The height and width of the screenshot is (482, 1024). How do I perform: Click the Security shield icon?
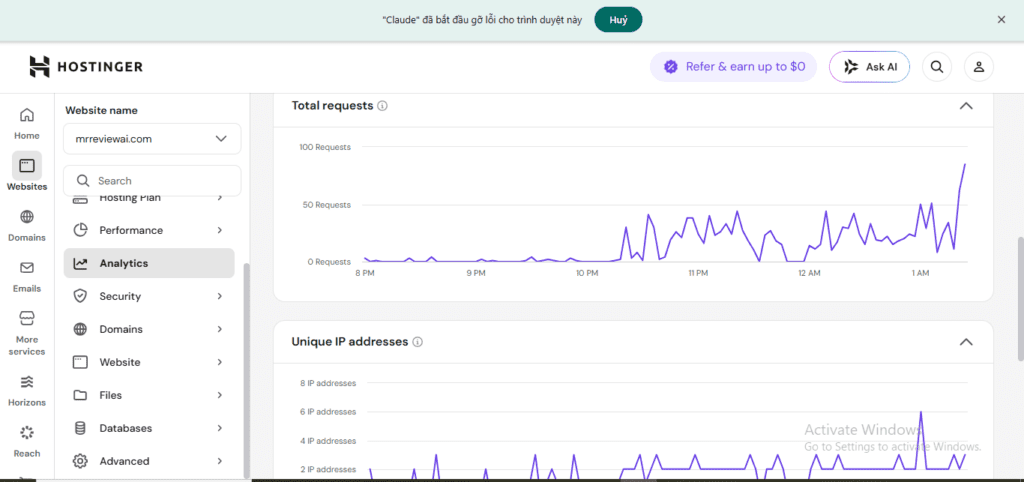(x=80, y=296)
